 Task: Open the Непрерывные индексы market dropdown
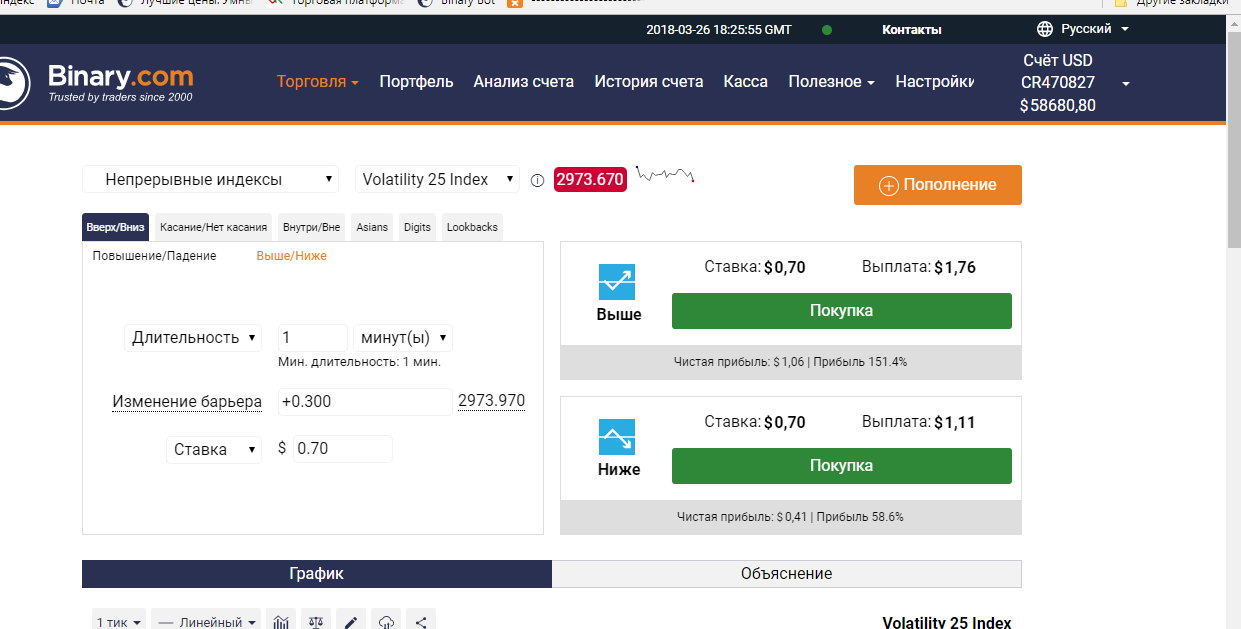click(211, 180)
